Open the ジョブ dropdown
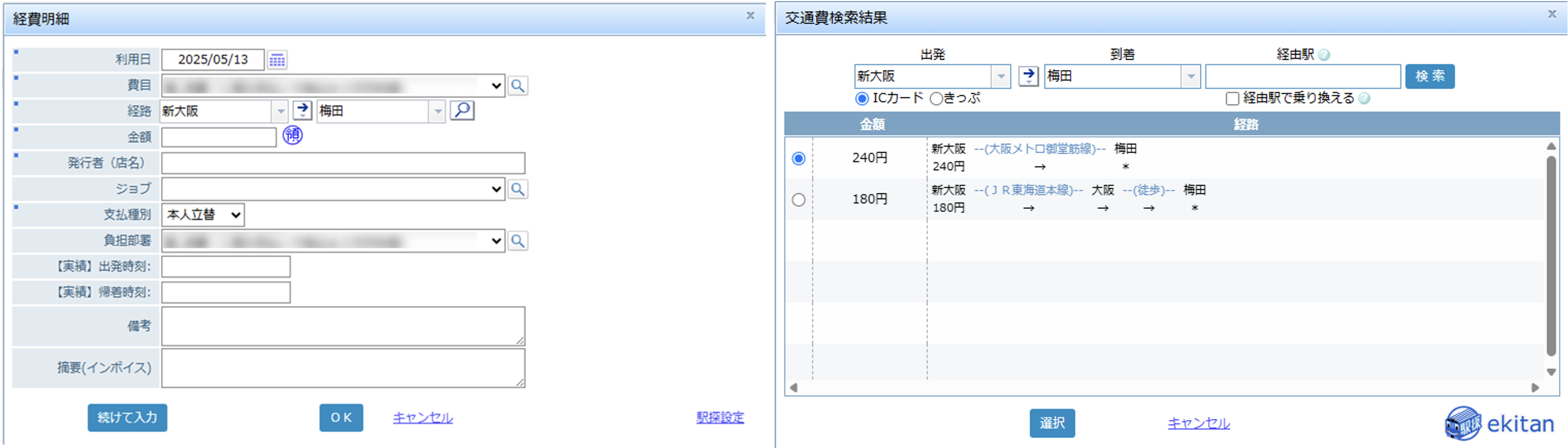1568x448 pixels. 333,189
